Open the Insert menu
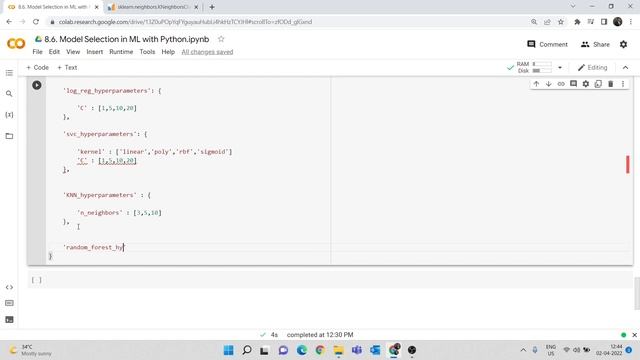The width and height of the screenshot is (640, 360). pos(95,52)
